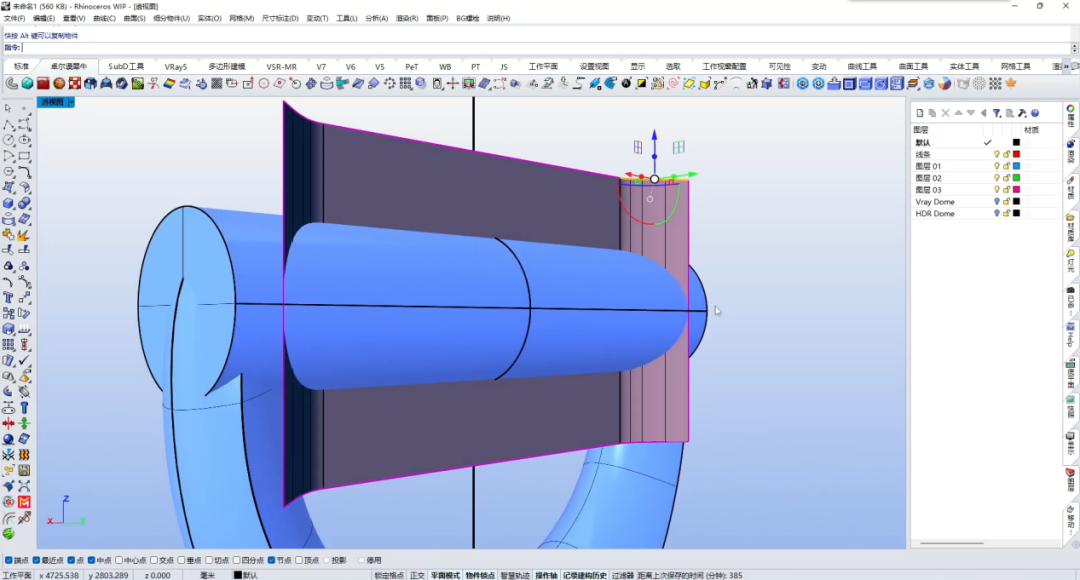The height and width of the screenshot is (580, 1080).
Task: Toggle lock icon of 图层 02
Action: (x=1006, y=178)
